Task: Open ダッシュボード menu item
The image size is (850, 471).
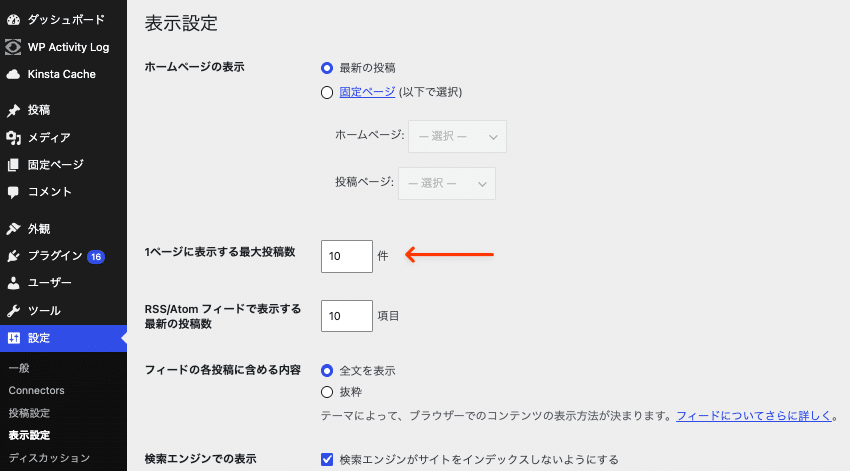Action: [x=63, y=20]
